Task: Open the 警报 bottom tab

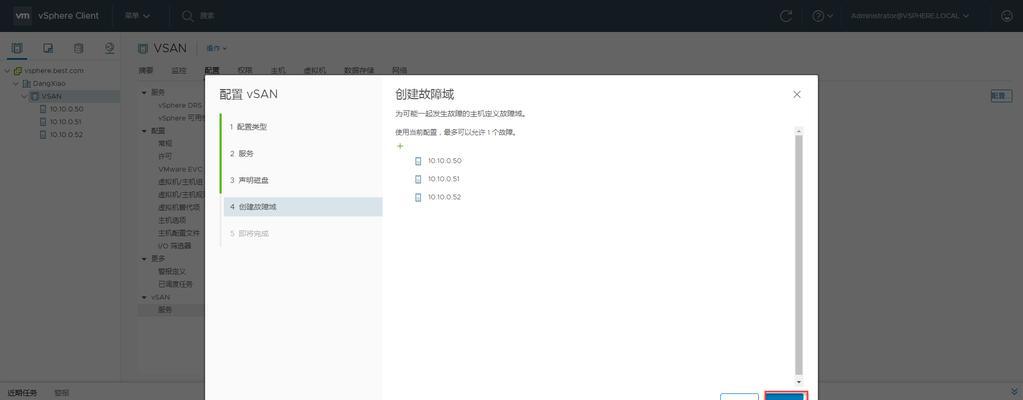Action: pyautogui.click(x=61, y=393)
